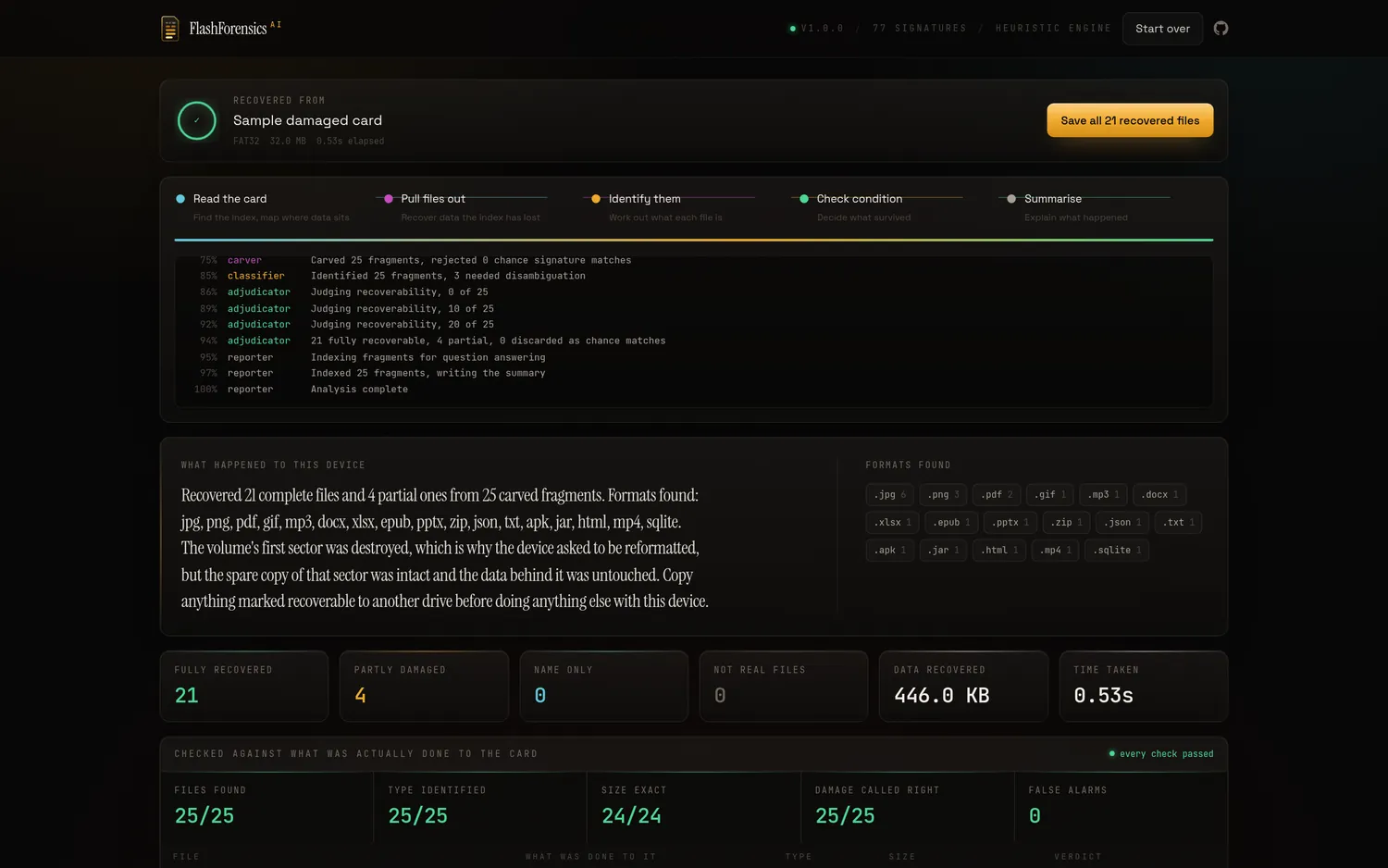Save all 21 recovered files

[1130, 120]
